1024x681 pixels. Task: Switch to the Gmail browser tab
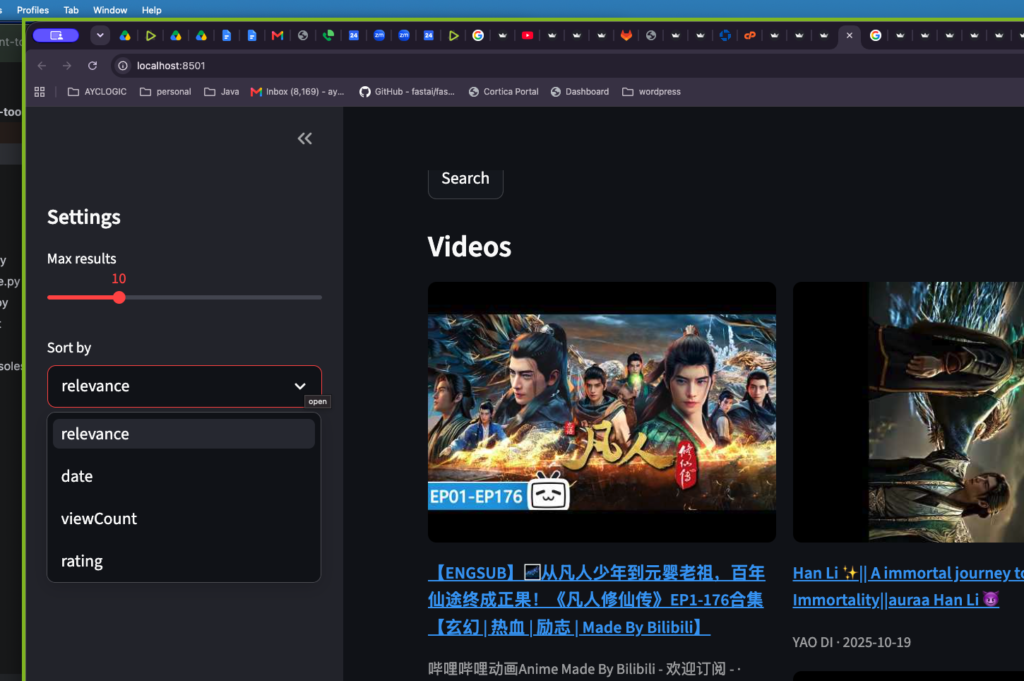277,35
